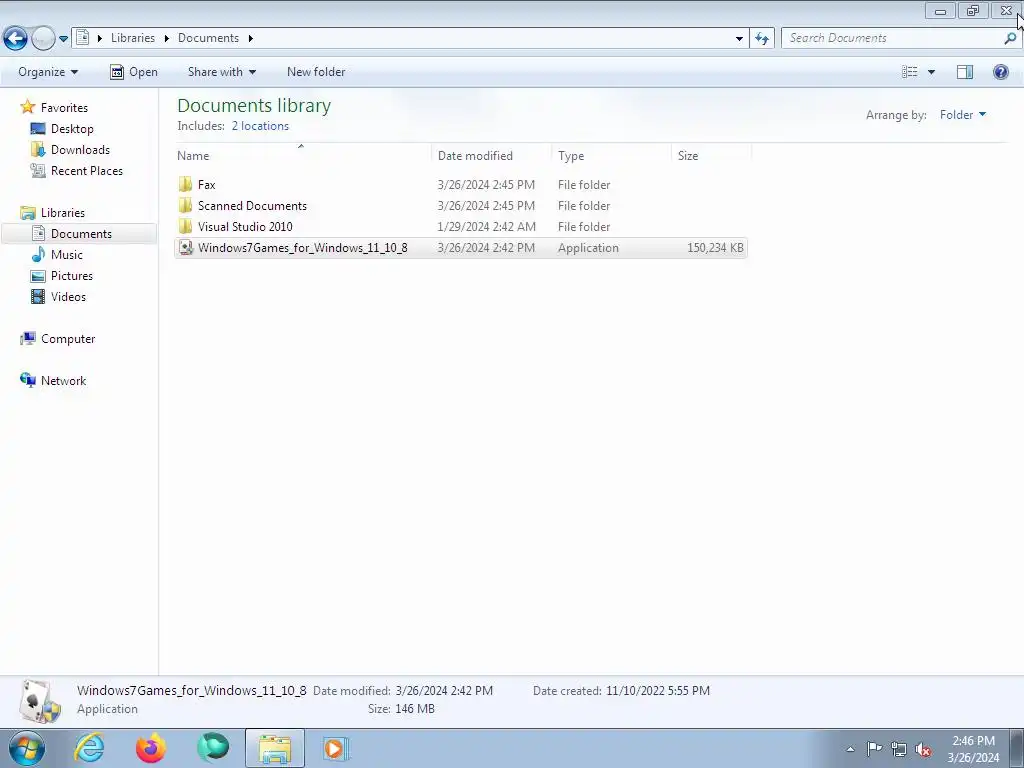Click Date modified value in details pane

(444, 690)
